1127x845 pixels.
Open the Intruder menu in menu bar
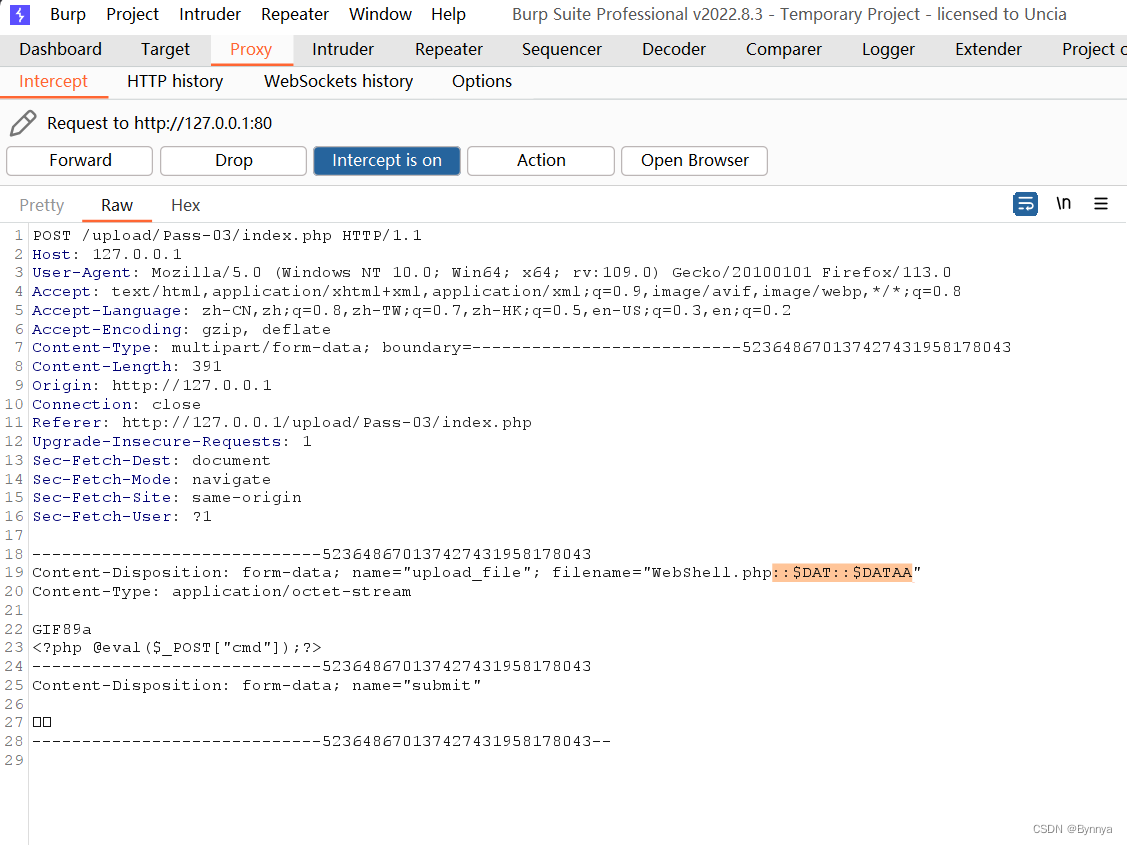[210, 14]
